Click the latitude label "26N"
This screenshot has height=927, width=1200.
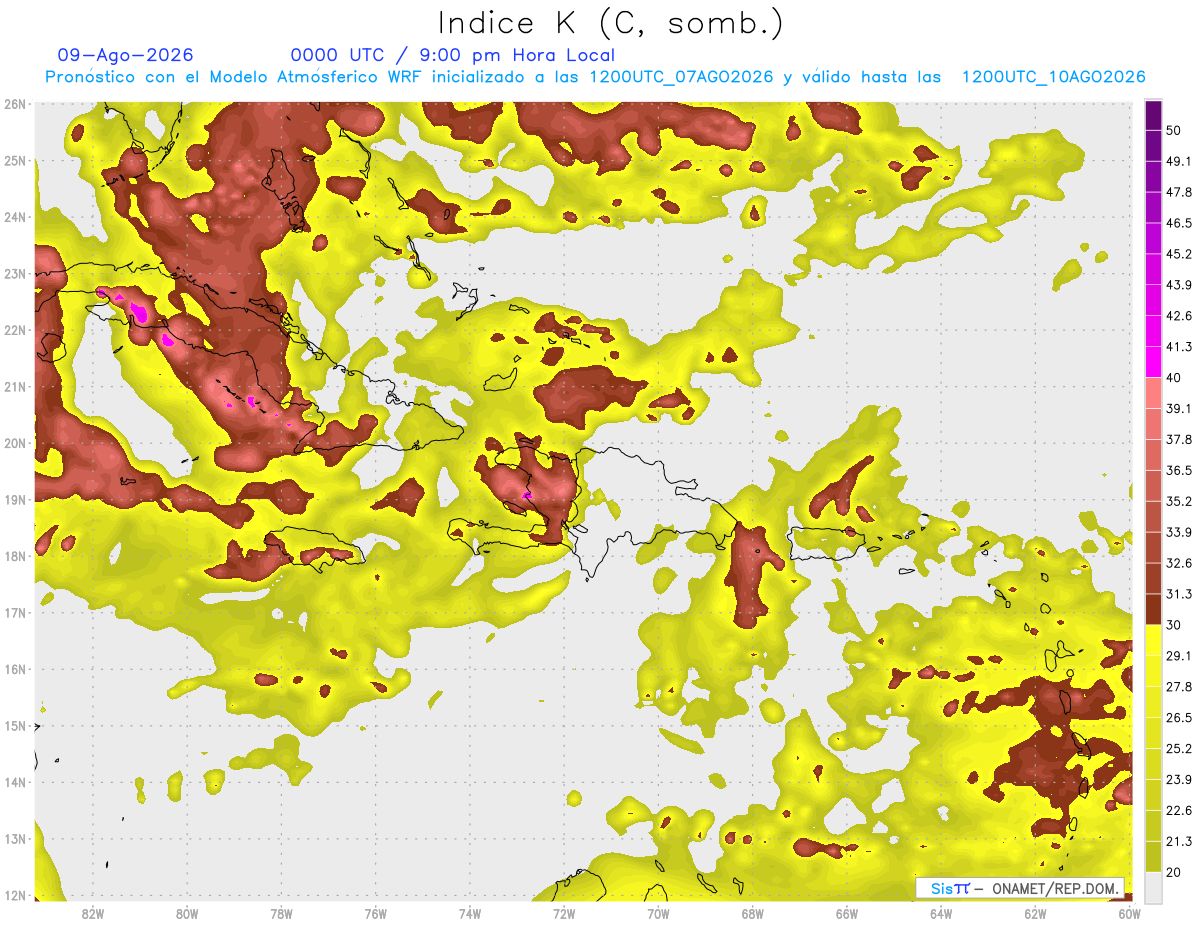tap(14, 103)
